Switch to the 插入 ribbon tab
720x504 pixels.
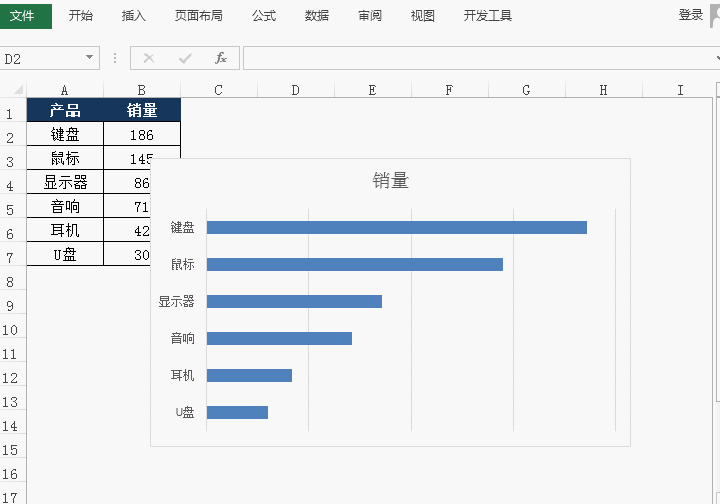(134, 16)
